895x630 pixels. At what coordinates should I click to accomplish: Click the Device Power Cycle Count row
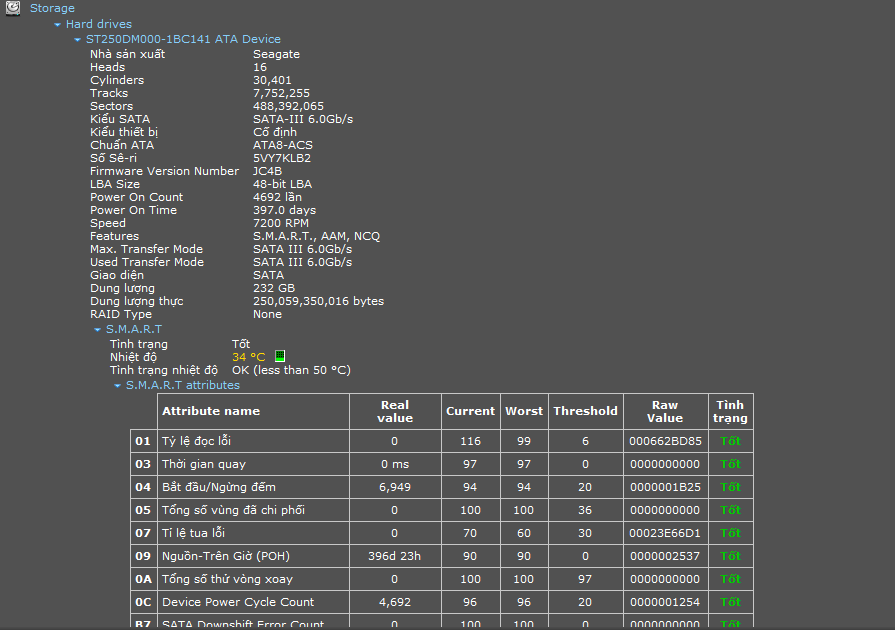(442, 602)
